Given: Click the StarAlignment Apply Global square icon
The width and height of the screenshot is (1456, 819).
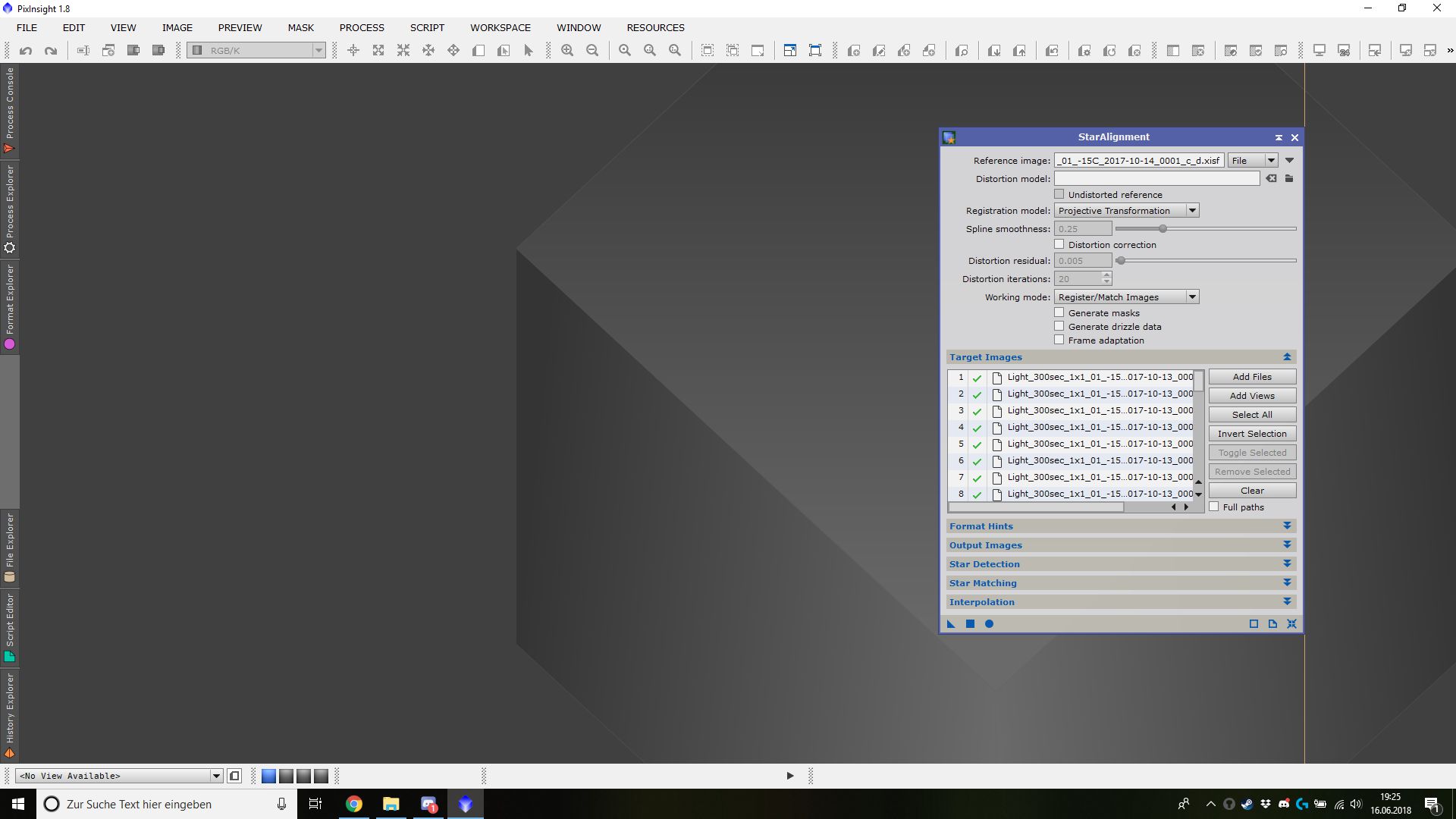Looking at the screenshot, I should (970, 624).
